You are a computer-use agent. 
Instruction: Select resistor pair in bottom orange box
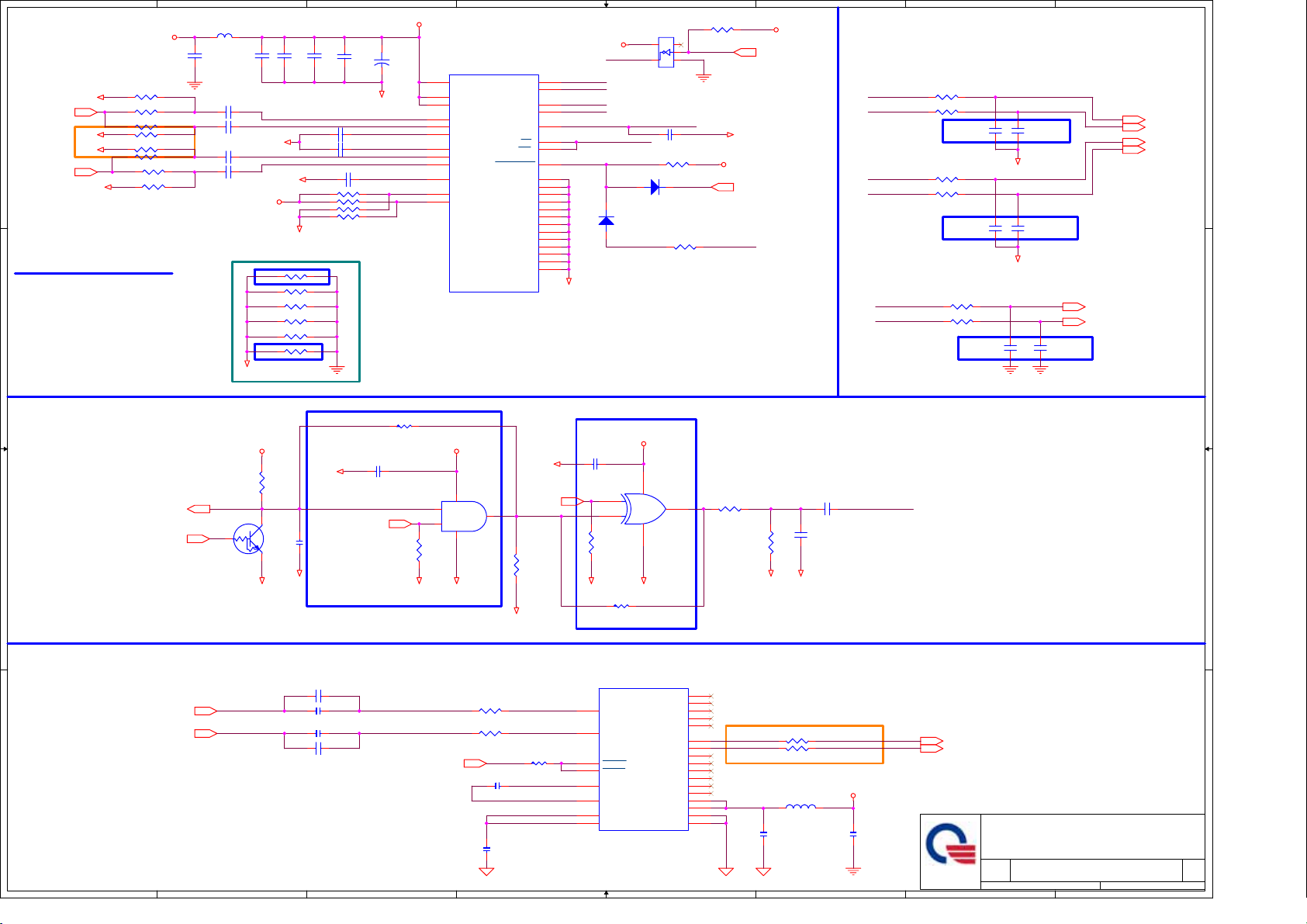pyautogui.click(x=797, y=745)
